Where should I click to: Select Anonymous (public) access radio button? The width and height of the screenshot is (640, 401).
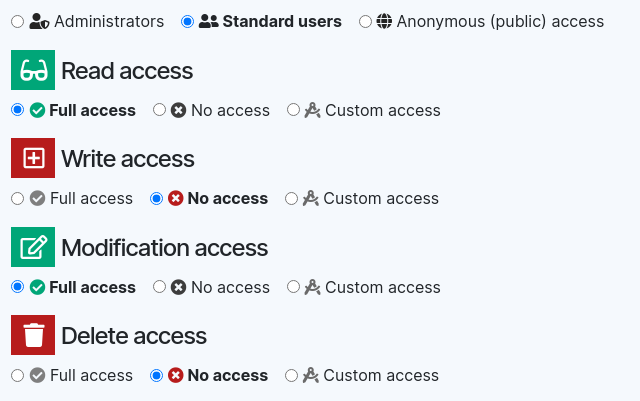pos(365,21)
